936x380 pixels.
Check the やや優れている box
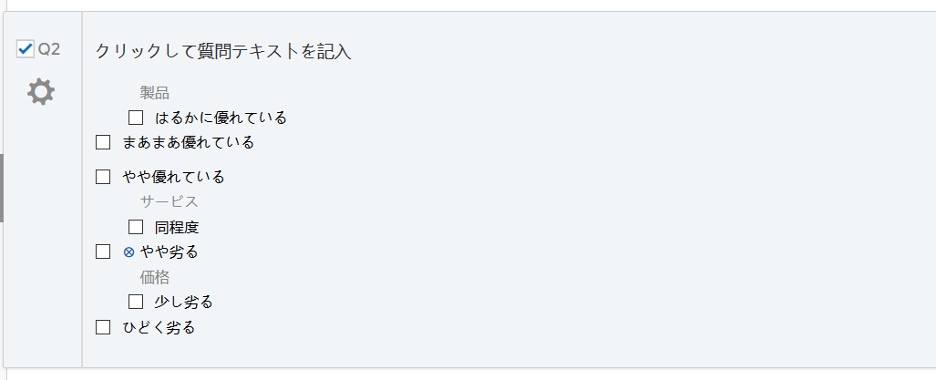click(x=103, y=177)
